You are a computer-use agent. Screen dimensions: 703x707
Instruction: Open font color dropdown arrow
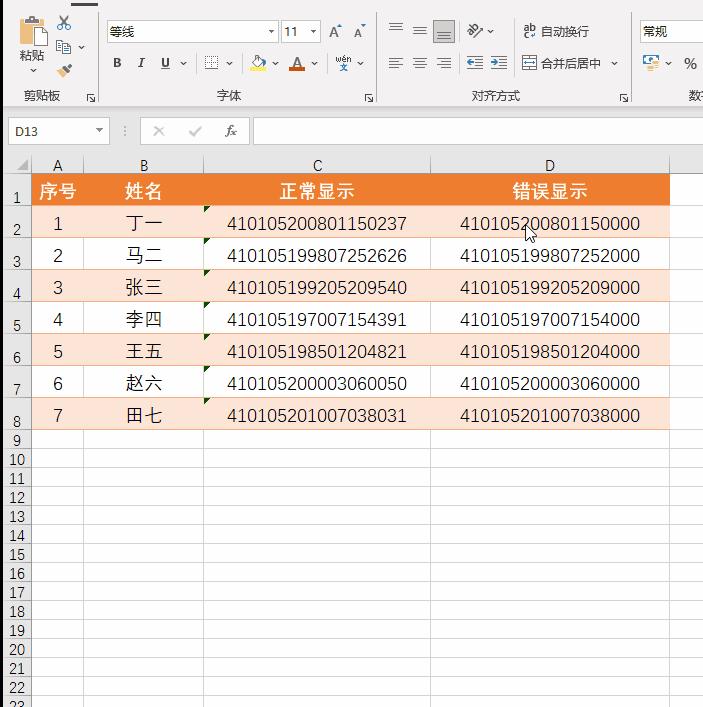pos(314,63)
